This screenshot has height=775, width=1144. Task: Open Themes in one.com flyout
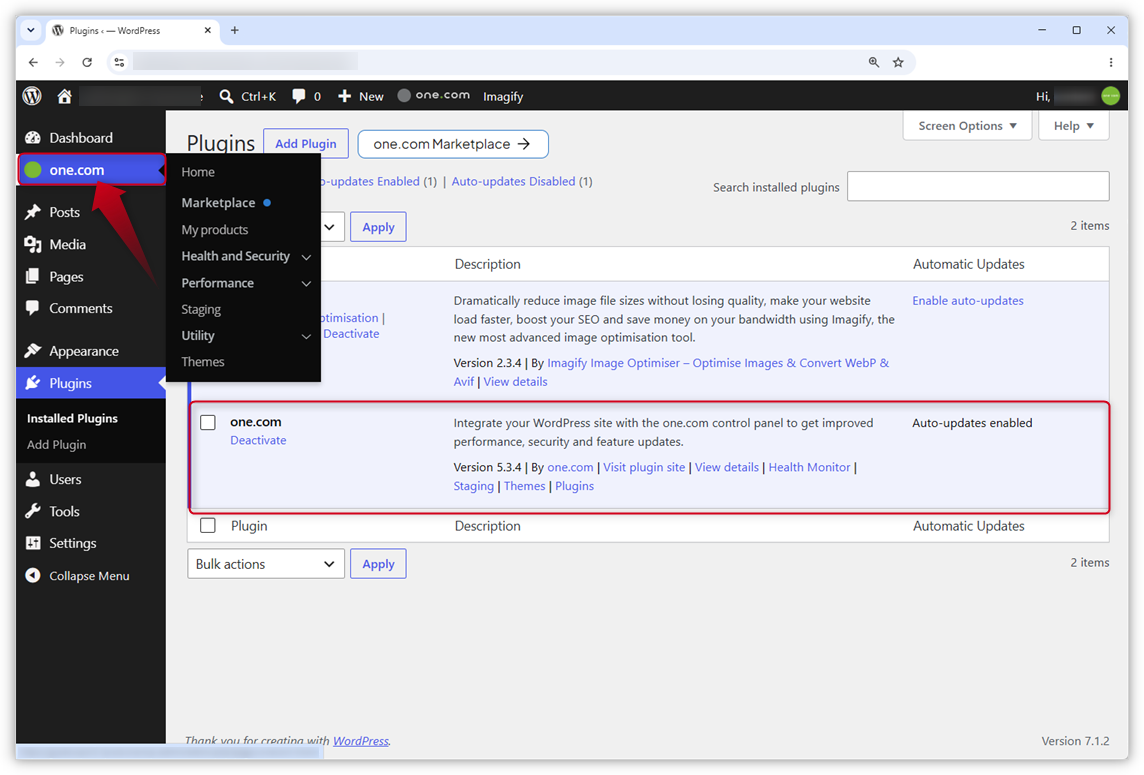[x=203, y=362]
